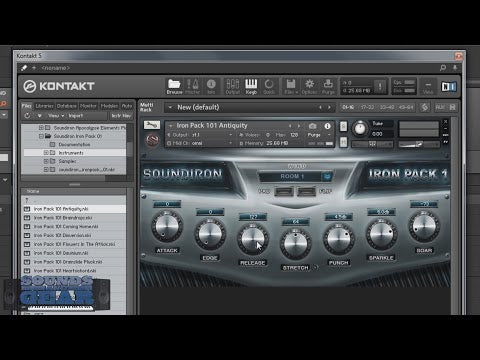The height and width of the screenshot is (360, 480).
Task: Click the instrument info 'i' icon
Action: click(327, 126)
